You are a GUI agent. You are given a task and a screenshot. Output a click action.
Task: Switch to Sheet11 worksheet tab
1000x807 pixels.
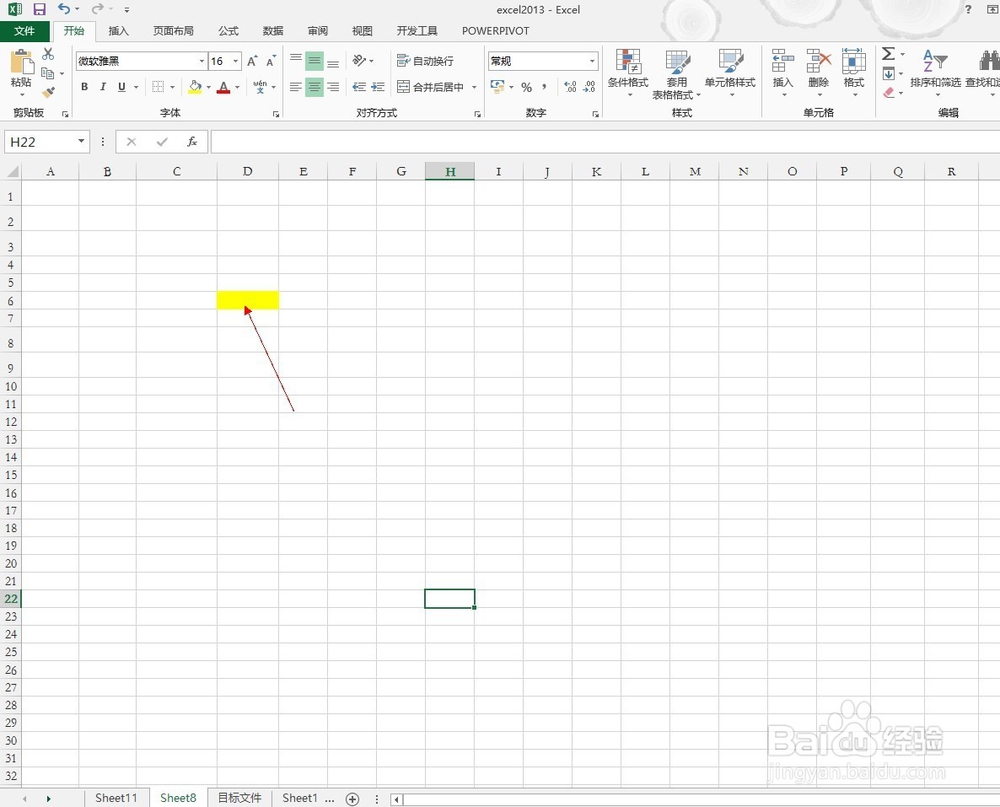pyautogui.click(x=116, y=797)
